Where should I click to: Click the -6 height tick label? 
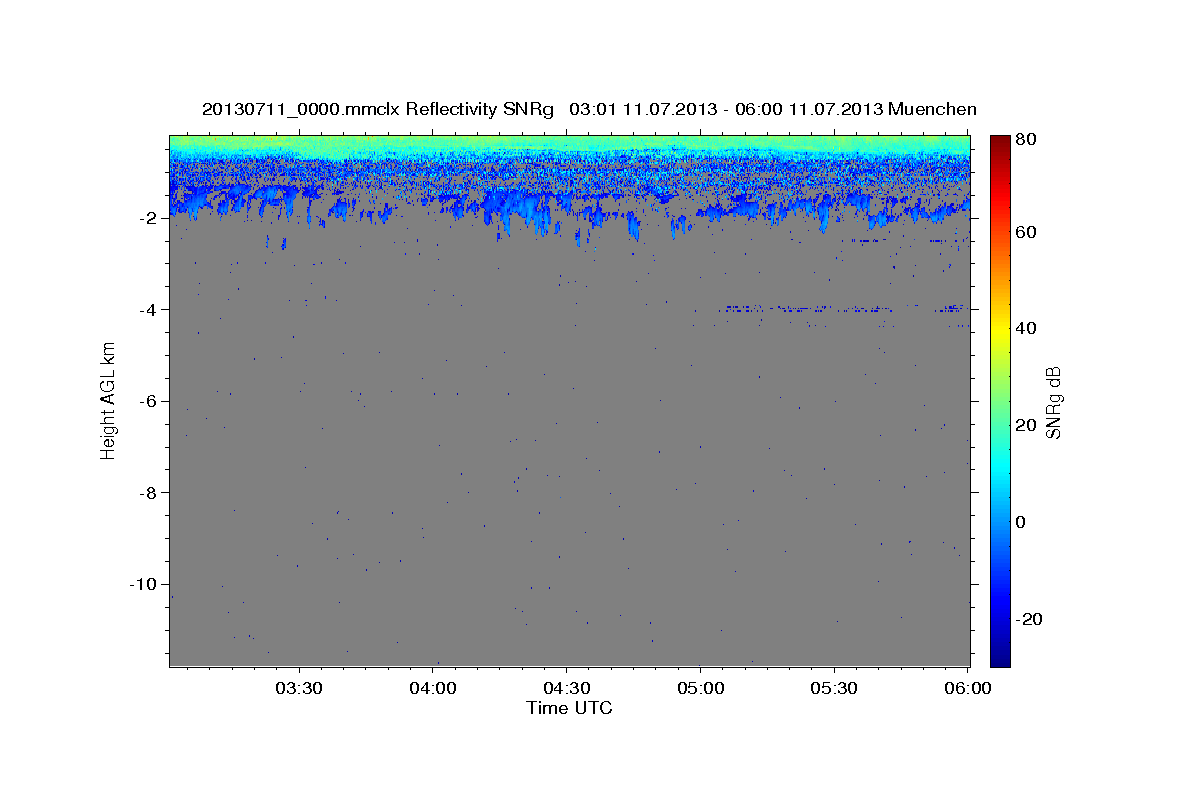(x=150, y=401)
